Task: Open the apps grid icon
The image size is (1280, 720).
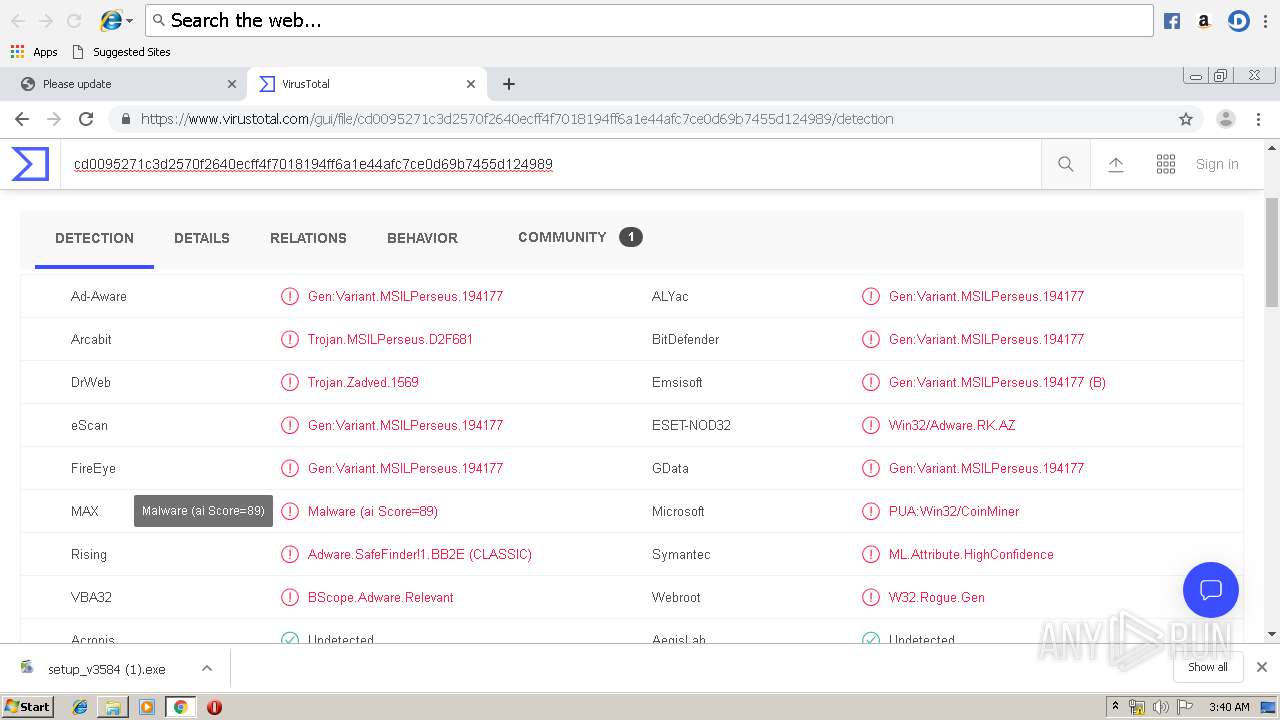Action: [1166, 164]
